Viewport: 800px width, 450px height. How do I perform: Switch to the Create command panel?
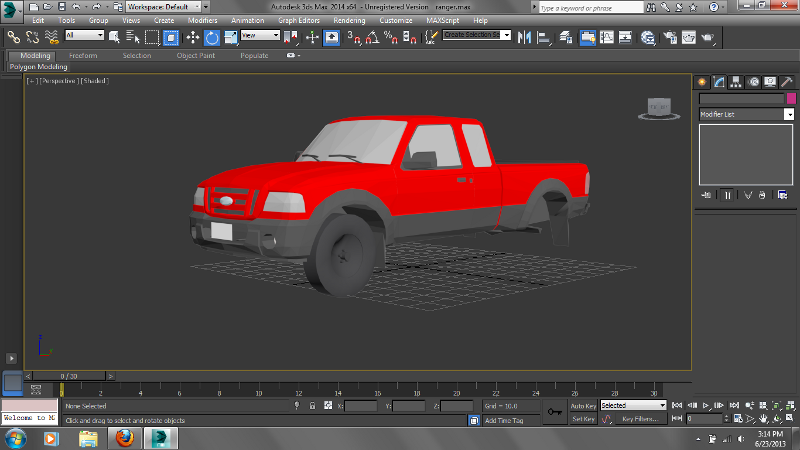702,82
